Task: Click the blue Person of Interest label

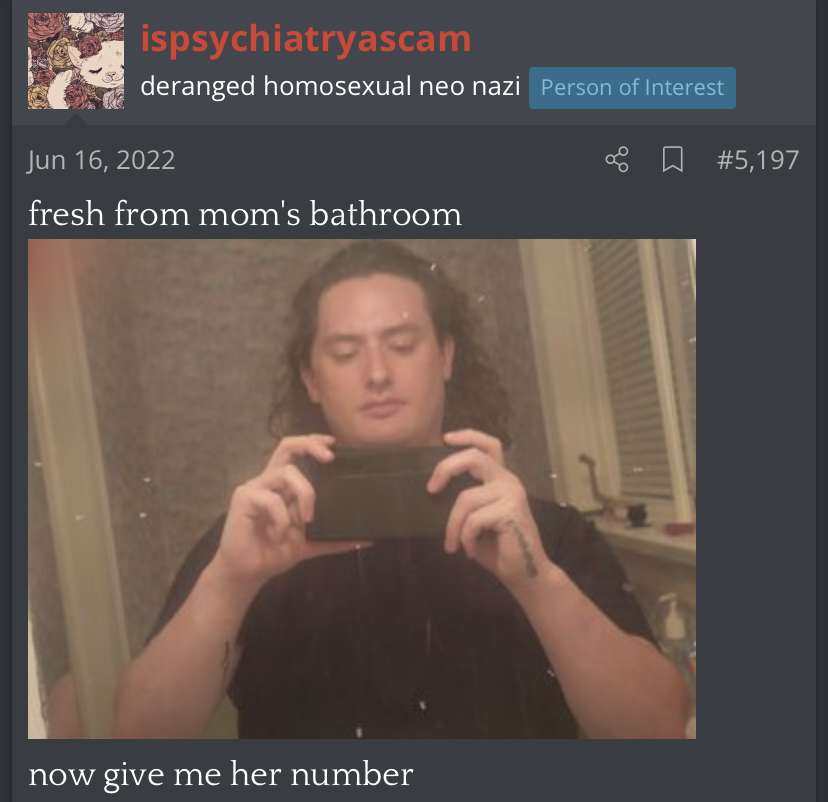Action: point(632,88)
